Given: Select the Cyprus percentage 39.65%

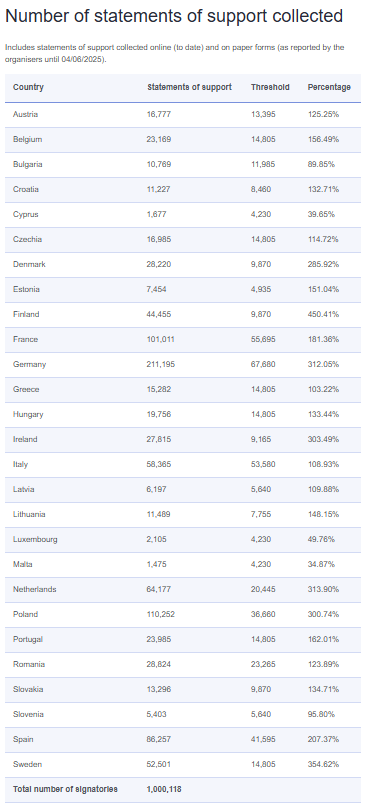Looking at the screenshot, I should point(321,215).
